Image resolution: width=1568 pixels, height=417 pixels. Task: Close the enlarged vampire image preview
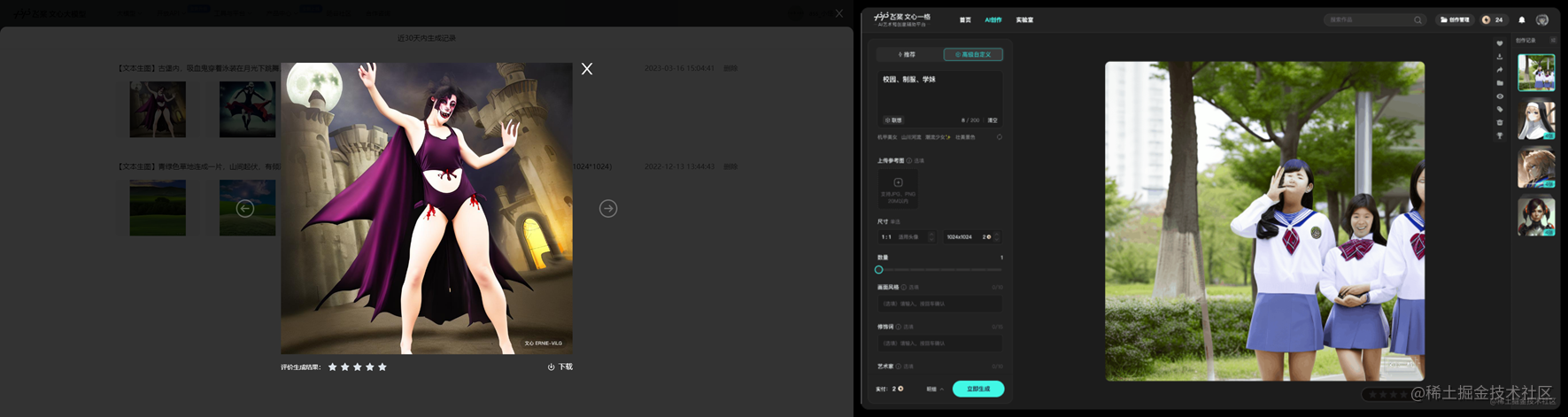coord(587,68)
